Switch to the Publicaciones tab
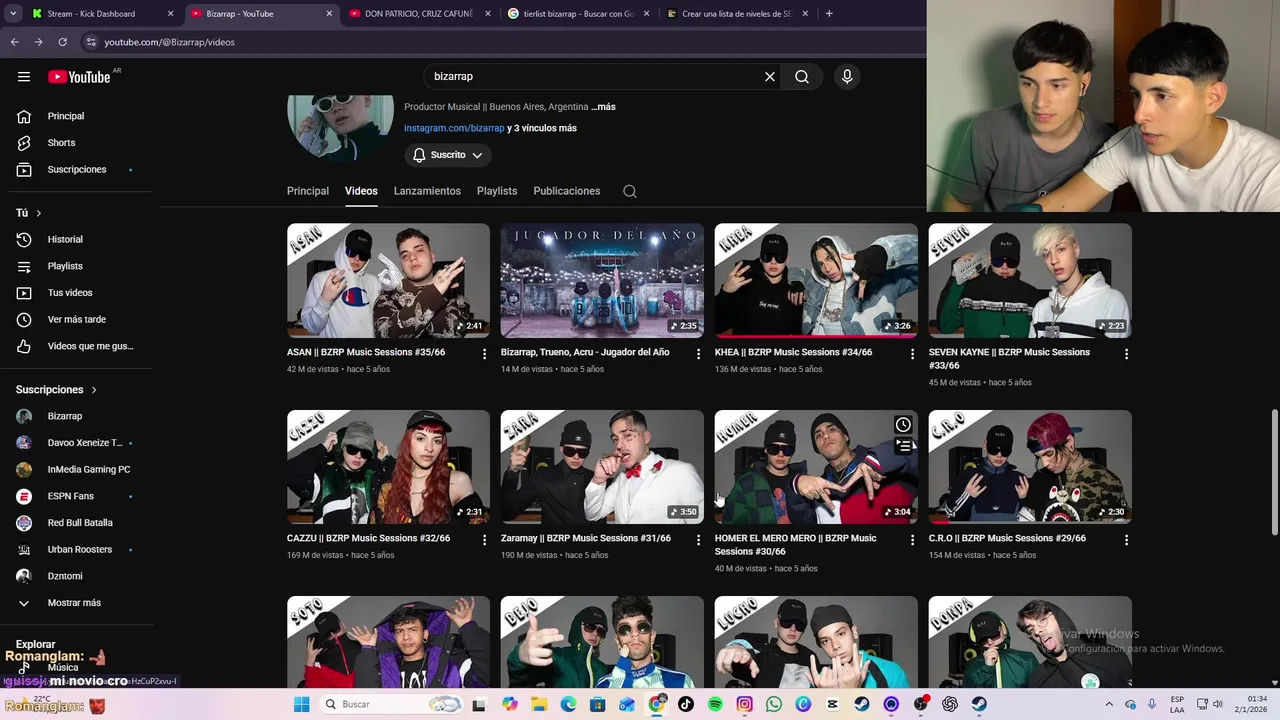The image size is (1280, 720). tap(567, 191)
